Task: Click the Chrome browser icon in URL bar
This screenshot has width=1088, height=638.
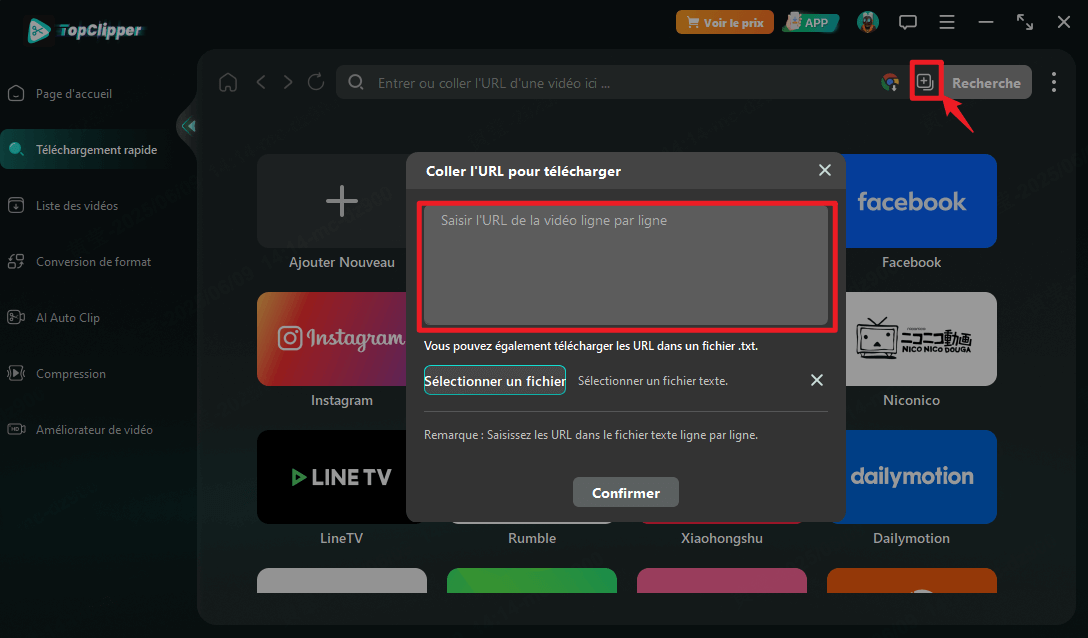Action: point(890,83)
